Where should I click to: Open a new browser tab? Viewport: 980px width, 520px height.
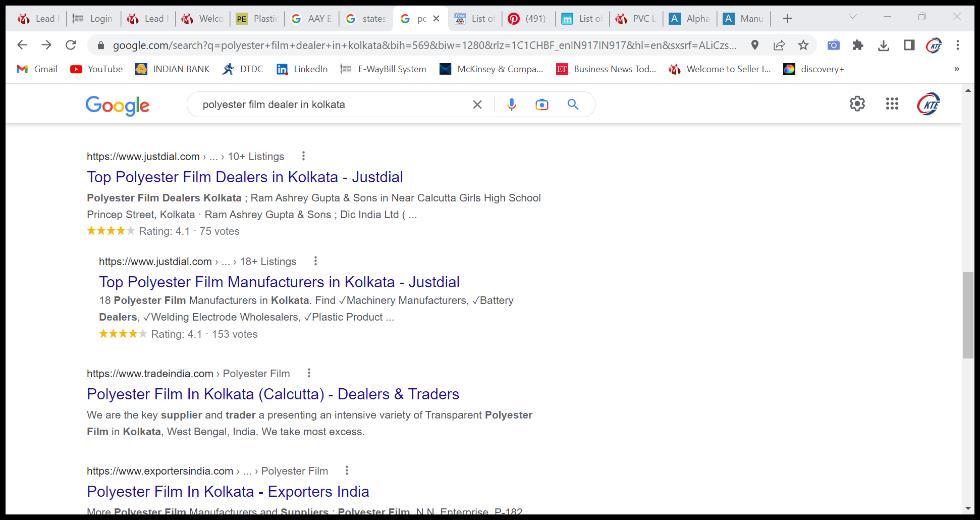[x=788, y=19]
